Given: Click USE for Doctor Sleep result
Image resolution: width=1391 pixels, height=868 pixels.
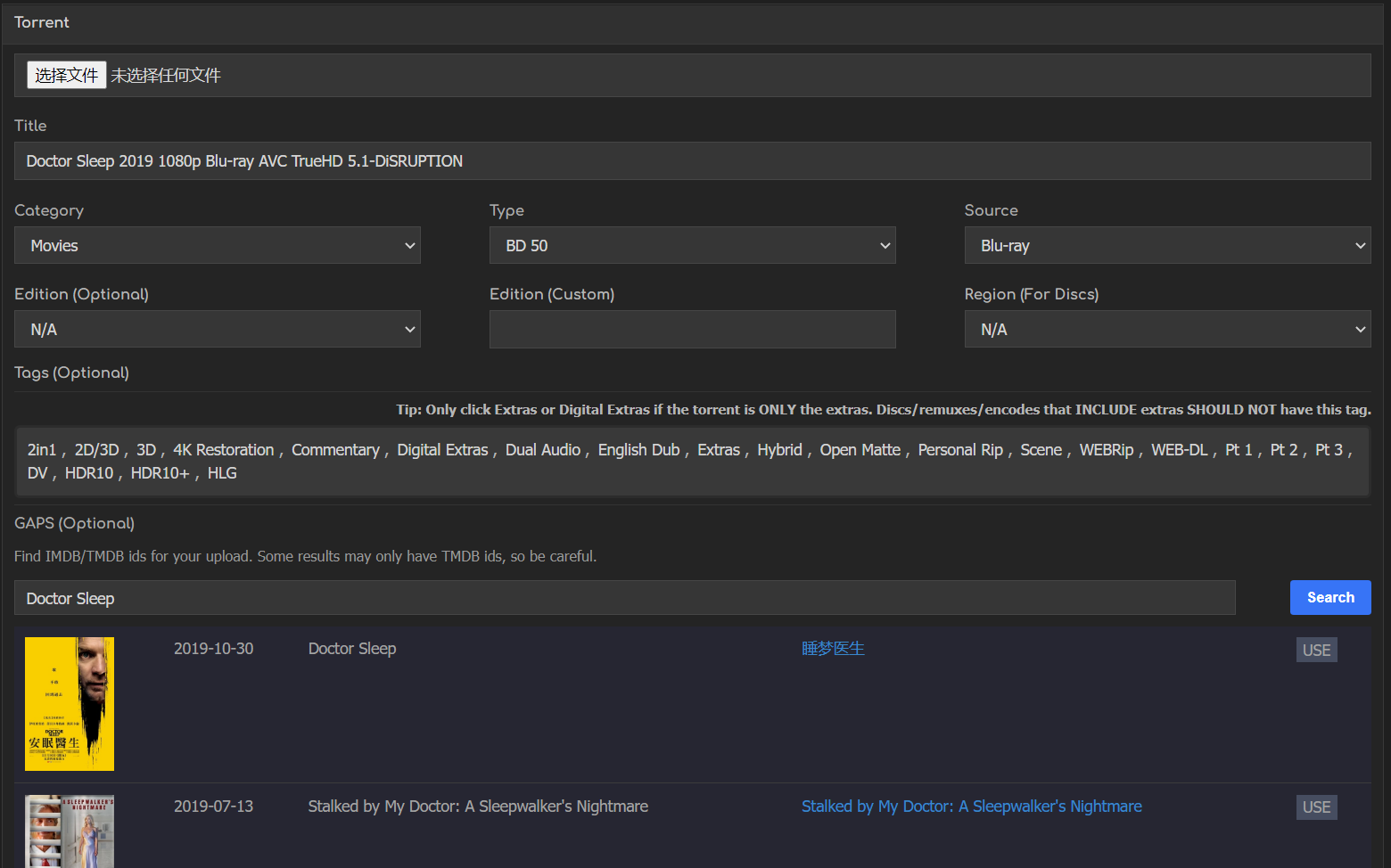Looking at the screenshot, I should 1316,650.
